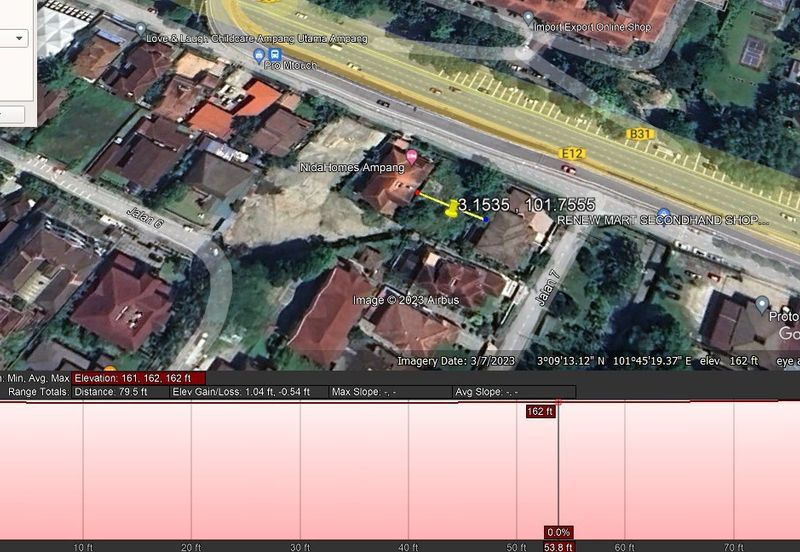Click the 3.1535, 101.7555 placemark label
800x552 pixels.
[526, 205]
